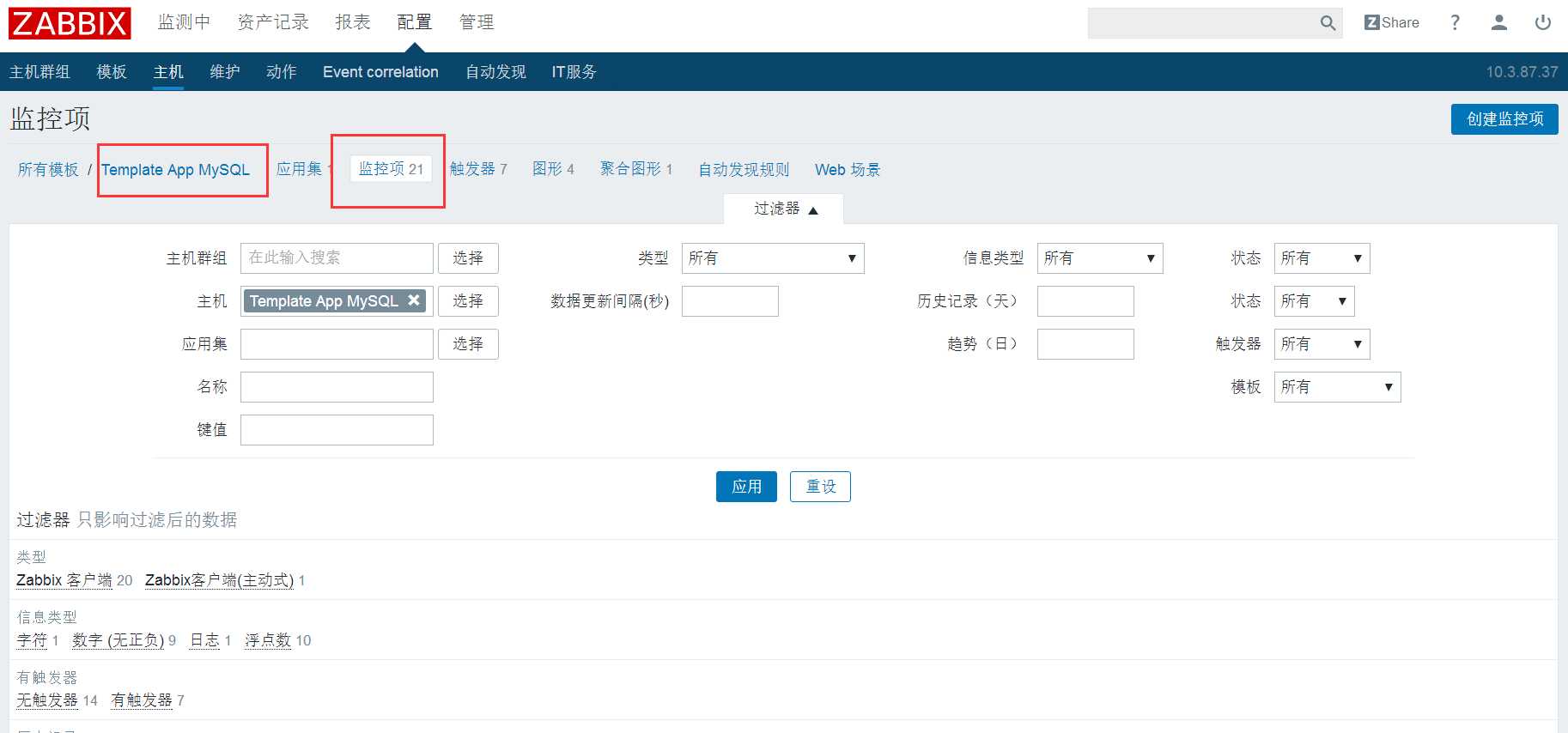Click the search magnifier icon
The width and height of the screenshot is (1568, 733).
[1328, 23]
